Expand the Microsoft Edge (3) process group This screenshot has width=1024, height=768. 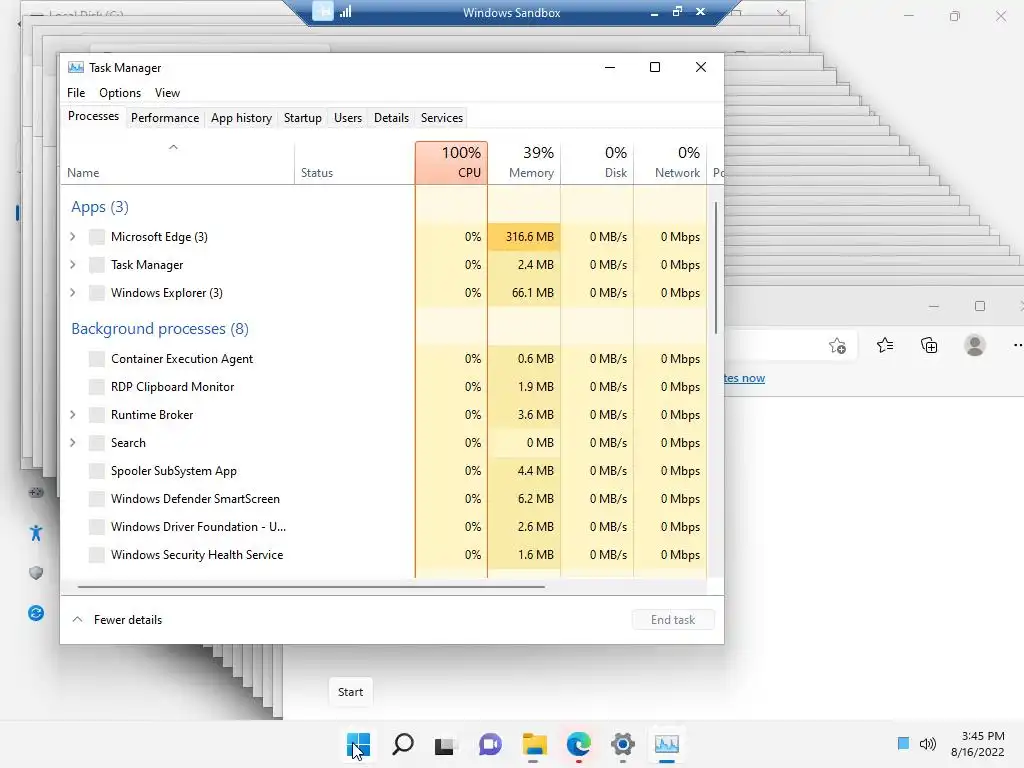point(72,237)
